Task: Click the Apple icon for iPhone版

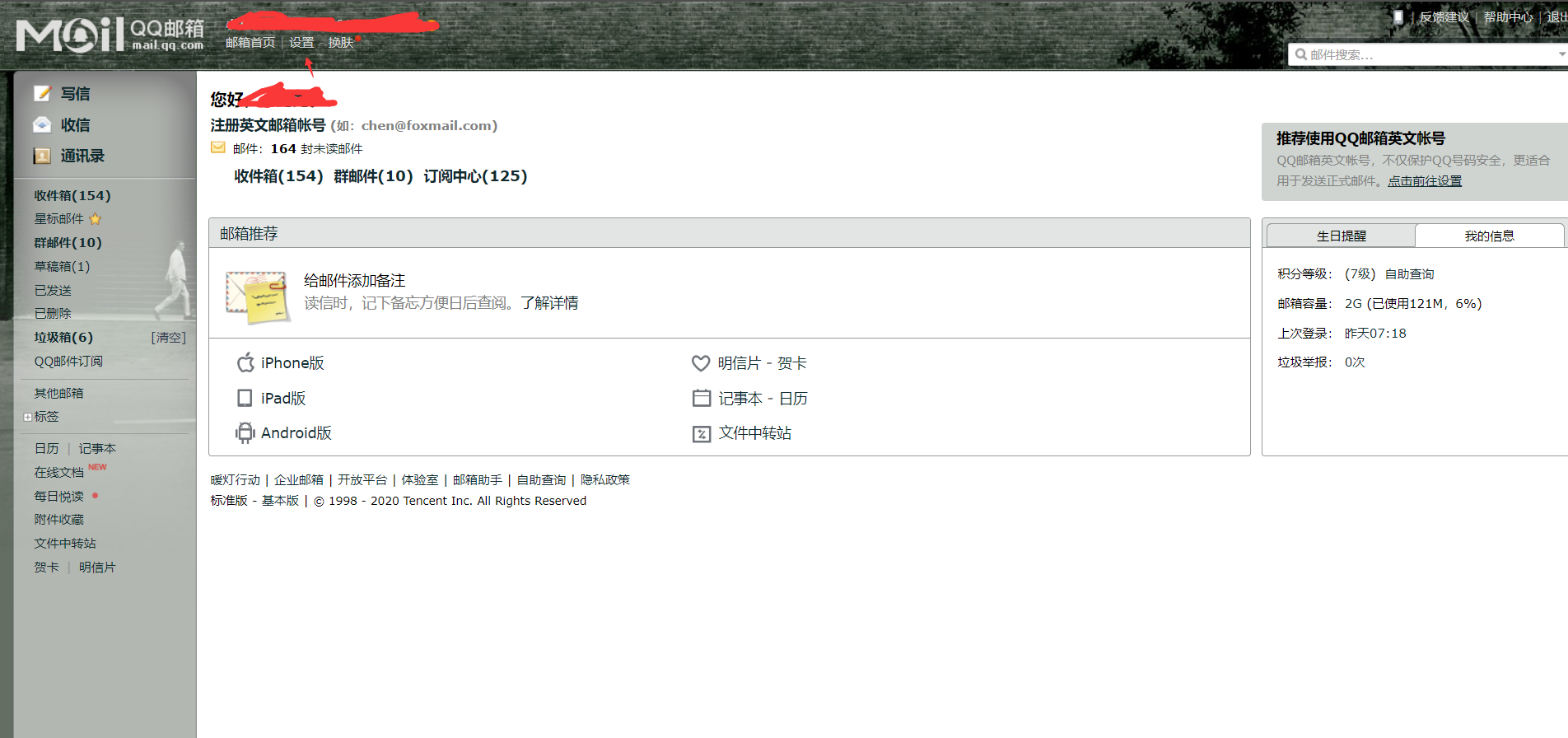Action: (x=245, y=362)
